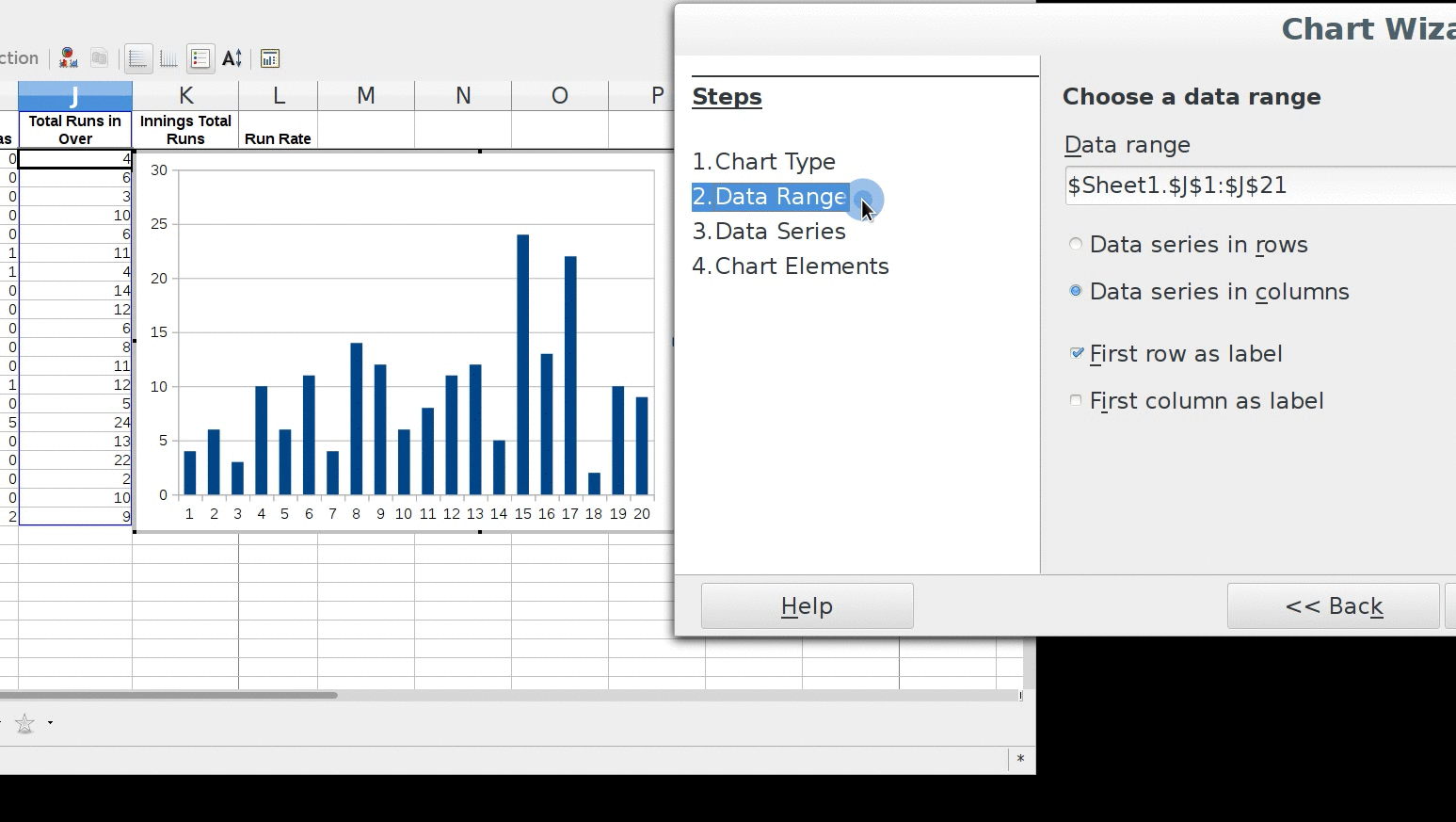The width and height of the screenshot is (1456, 822).
Task: Select Data series in columns option
Action: click(x=1076, y=292)
